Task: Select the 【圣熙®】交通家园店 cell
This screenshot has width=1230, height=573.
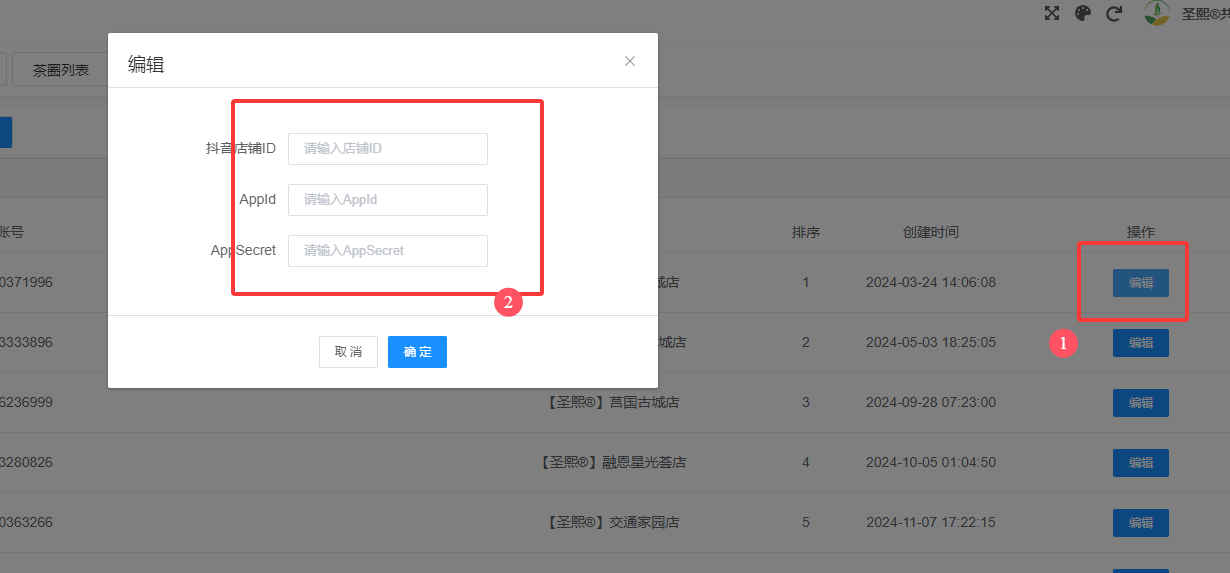Action: [613, 523]
